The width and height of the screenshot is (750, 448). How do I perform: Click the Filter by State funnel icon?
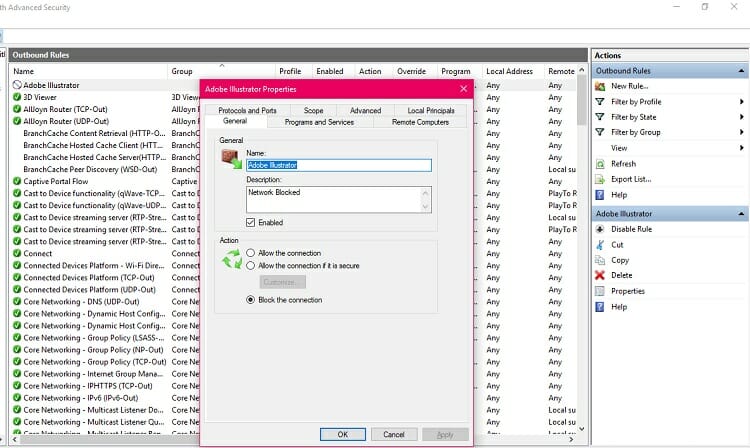(x=600, y=117)
